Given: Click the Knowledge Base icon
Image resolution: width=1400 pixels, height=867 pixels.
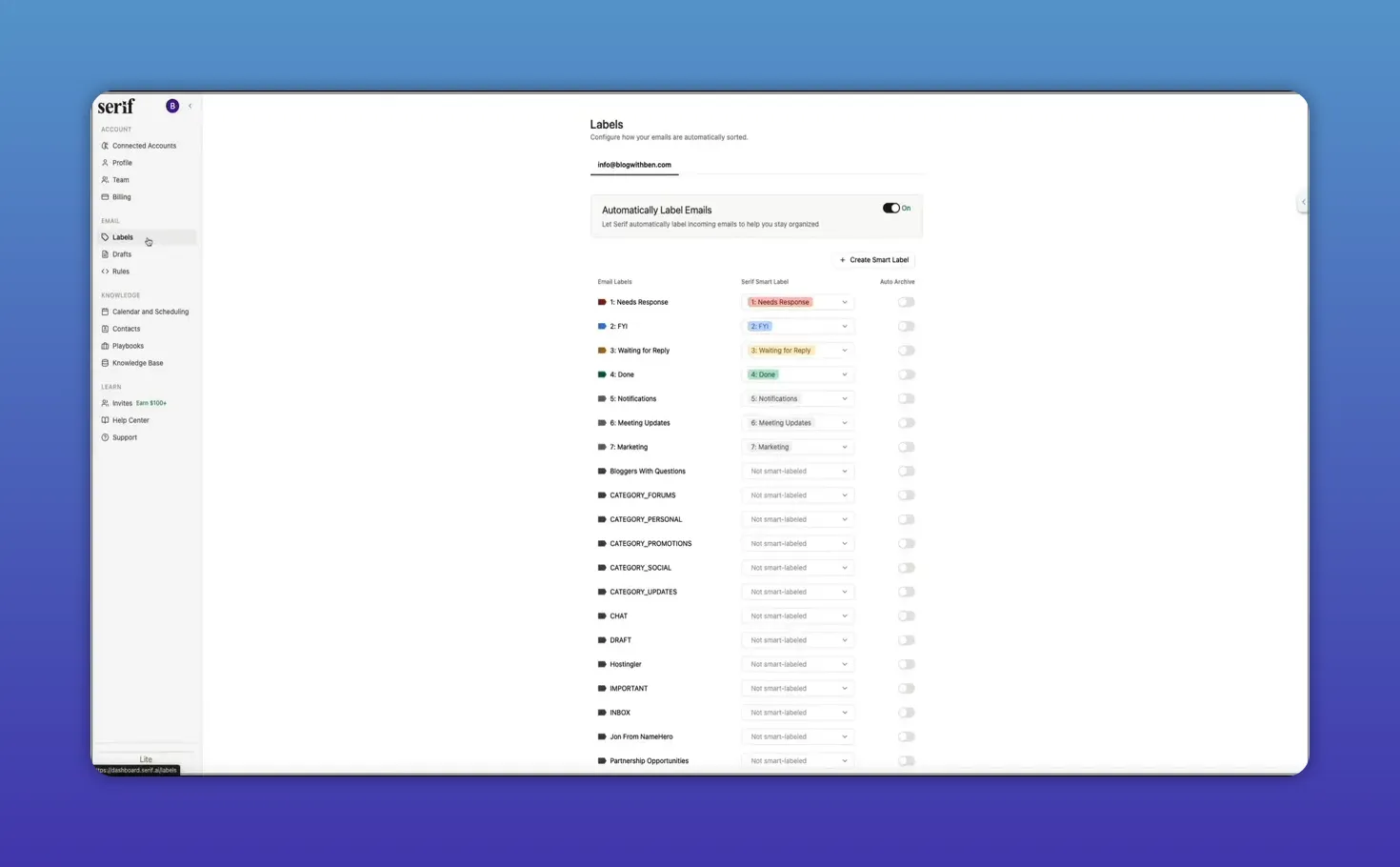Looking at the screenshot, I should tap(105, 363).
